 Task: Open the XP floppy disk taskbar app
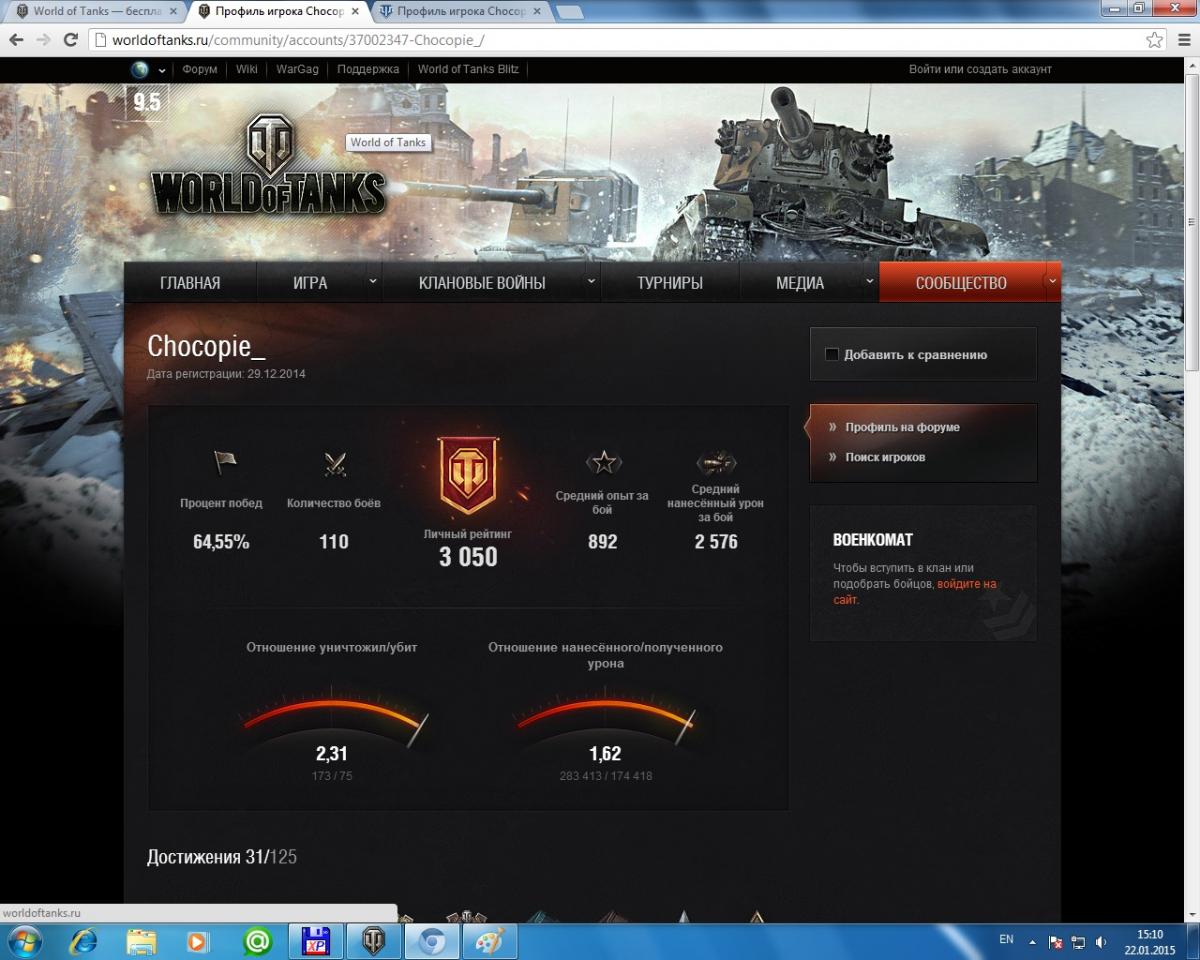coord(316,941)
